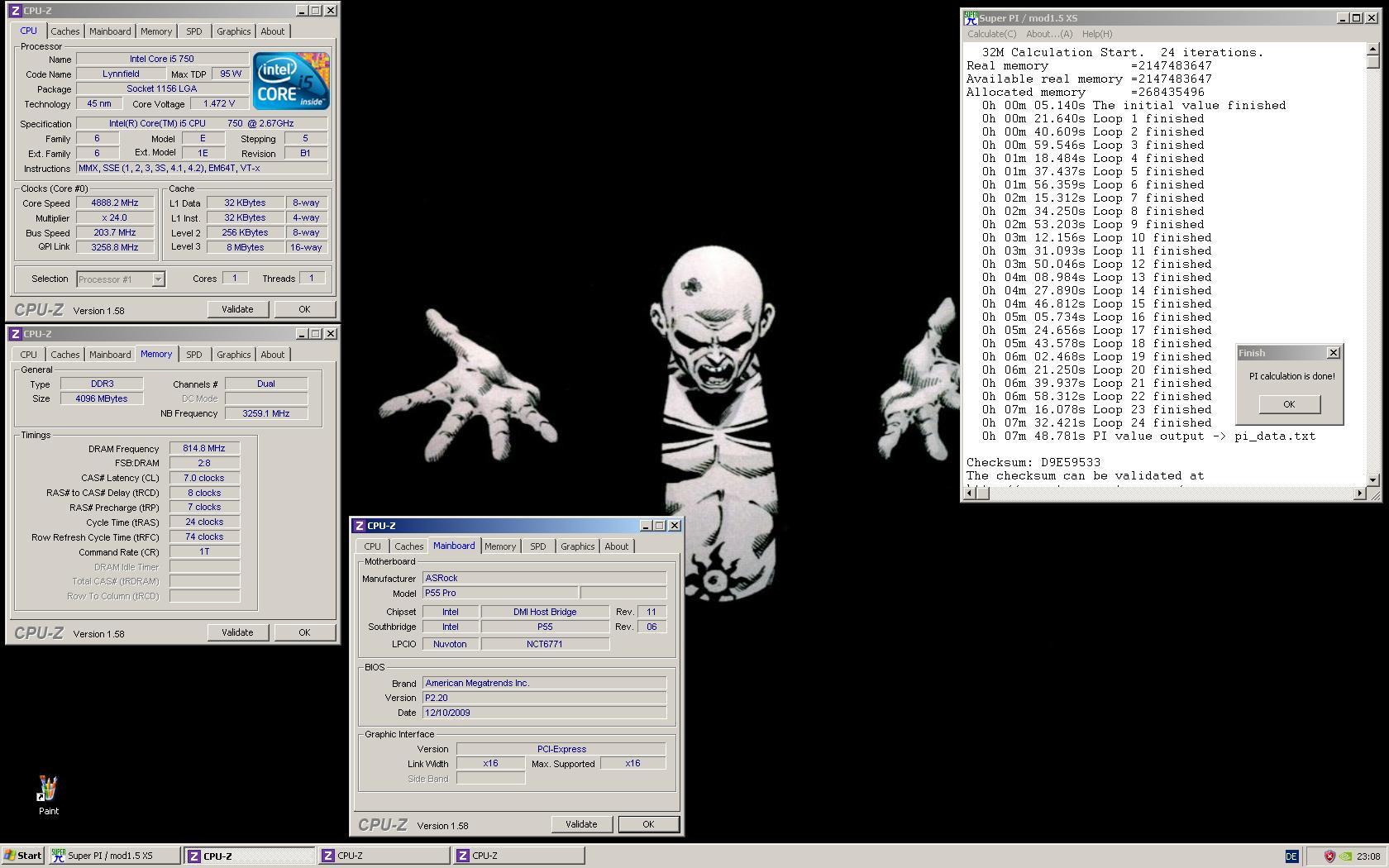Open the About...(A) menu in Super PI

tap(1048, 34)
